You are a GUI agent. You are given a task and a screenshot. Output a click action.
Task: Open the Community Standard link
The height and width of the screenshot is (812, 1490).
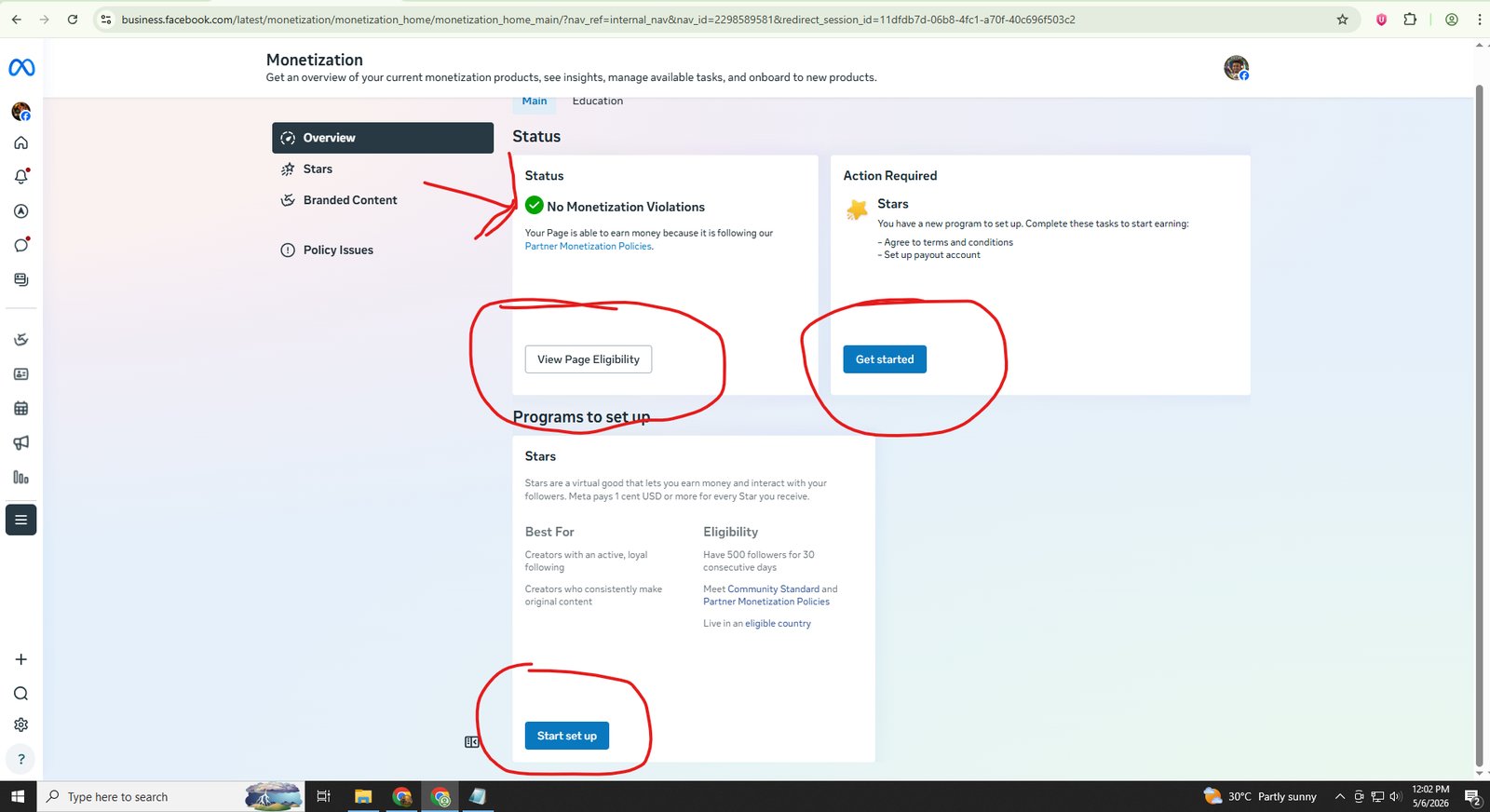tap(773, 589)
